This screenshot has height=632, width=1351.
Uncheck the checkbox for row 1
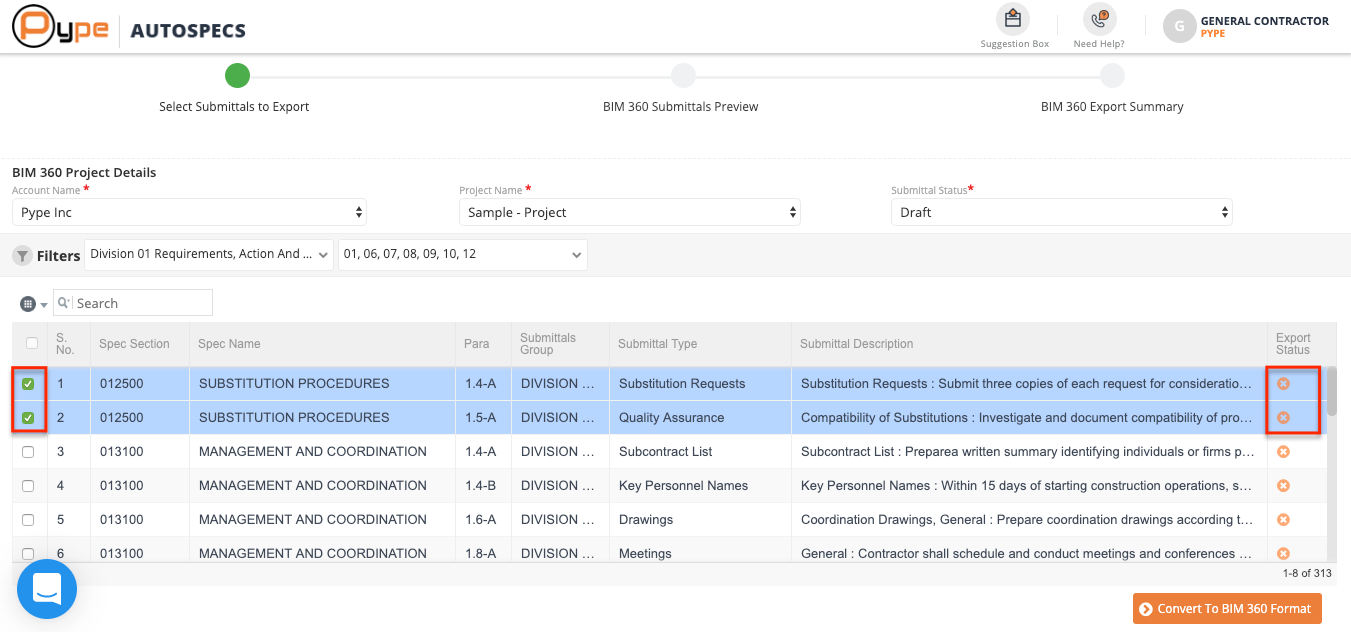(28, 384)
